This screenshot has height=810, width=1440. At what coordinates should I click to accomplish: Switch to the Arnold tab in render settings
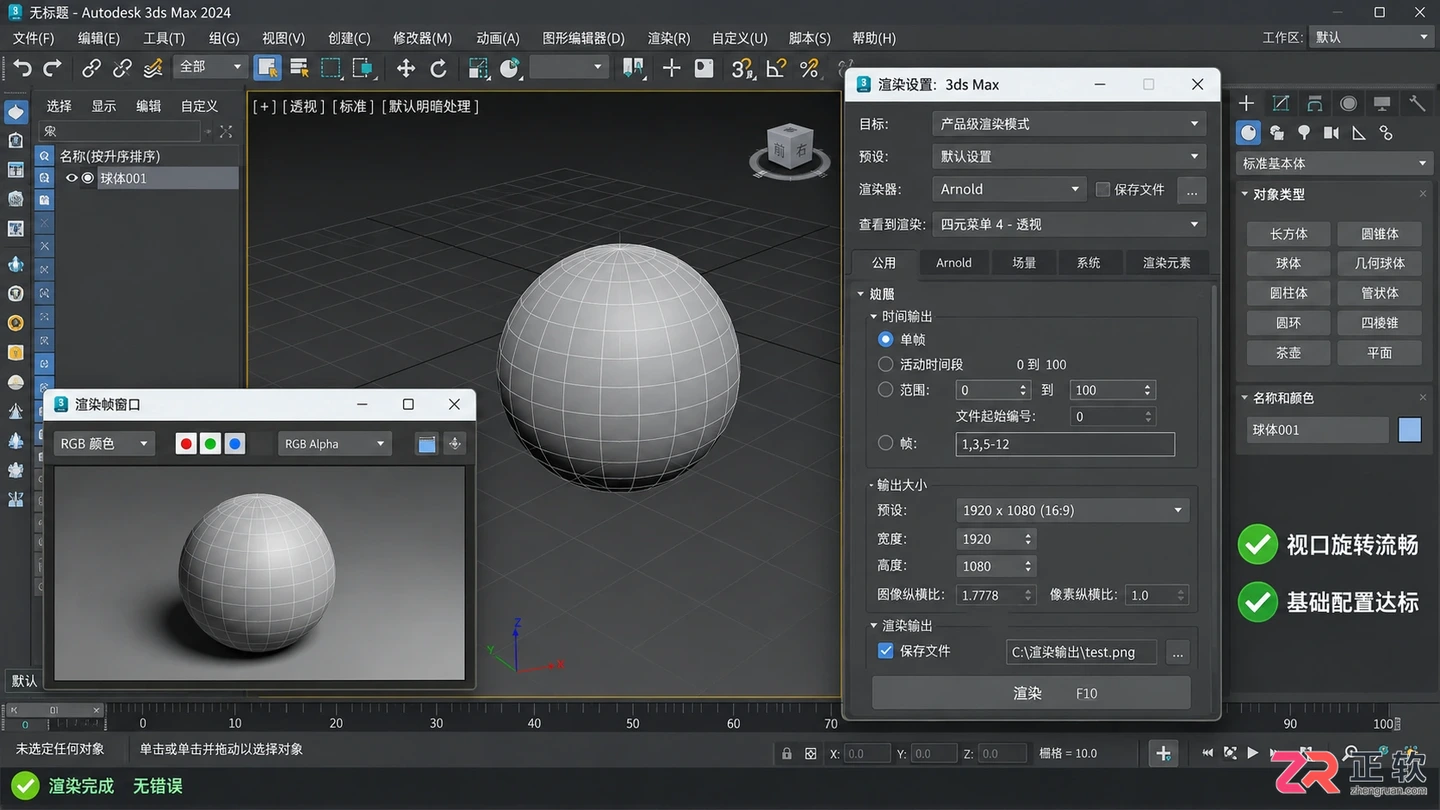(x=953, y=263)
